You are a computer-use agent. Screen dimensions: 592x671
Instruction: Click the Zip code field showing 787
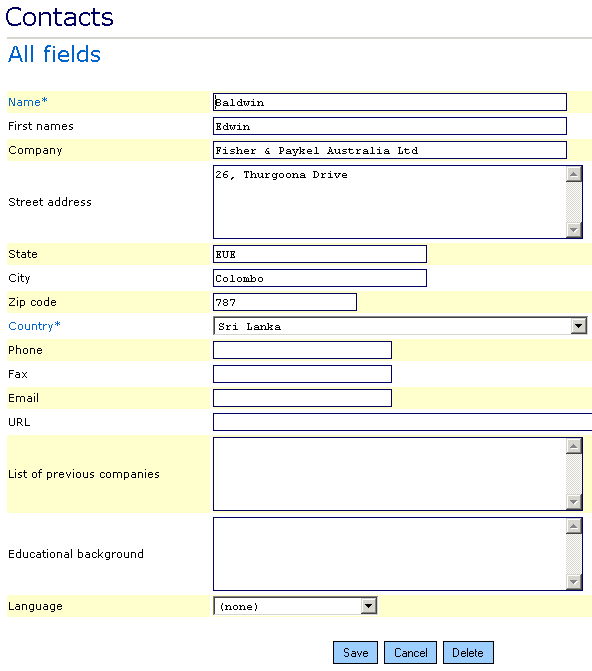coord(285,302)
